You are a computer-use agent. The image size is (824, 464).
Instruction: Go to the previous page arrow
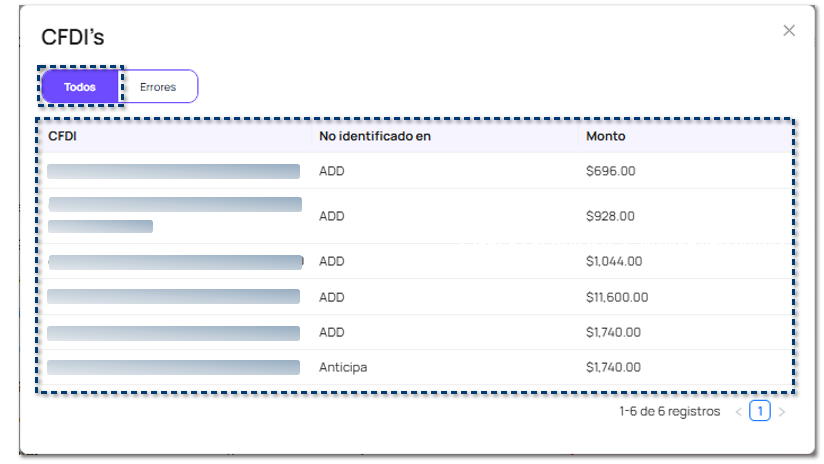click(x=739, y=411)
